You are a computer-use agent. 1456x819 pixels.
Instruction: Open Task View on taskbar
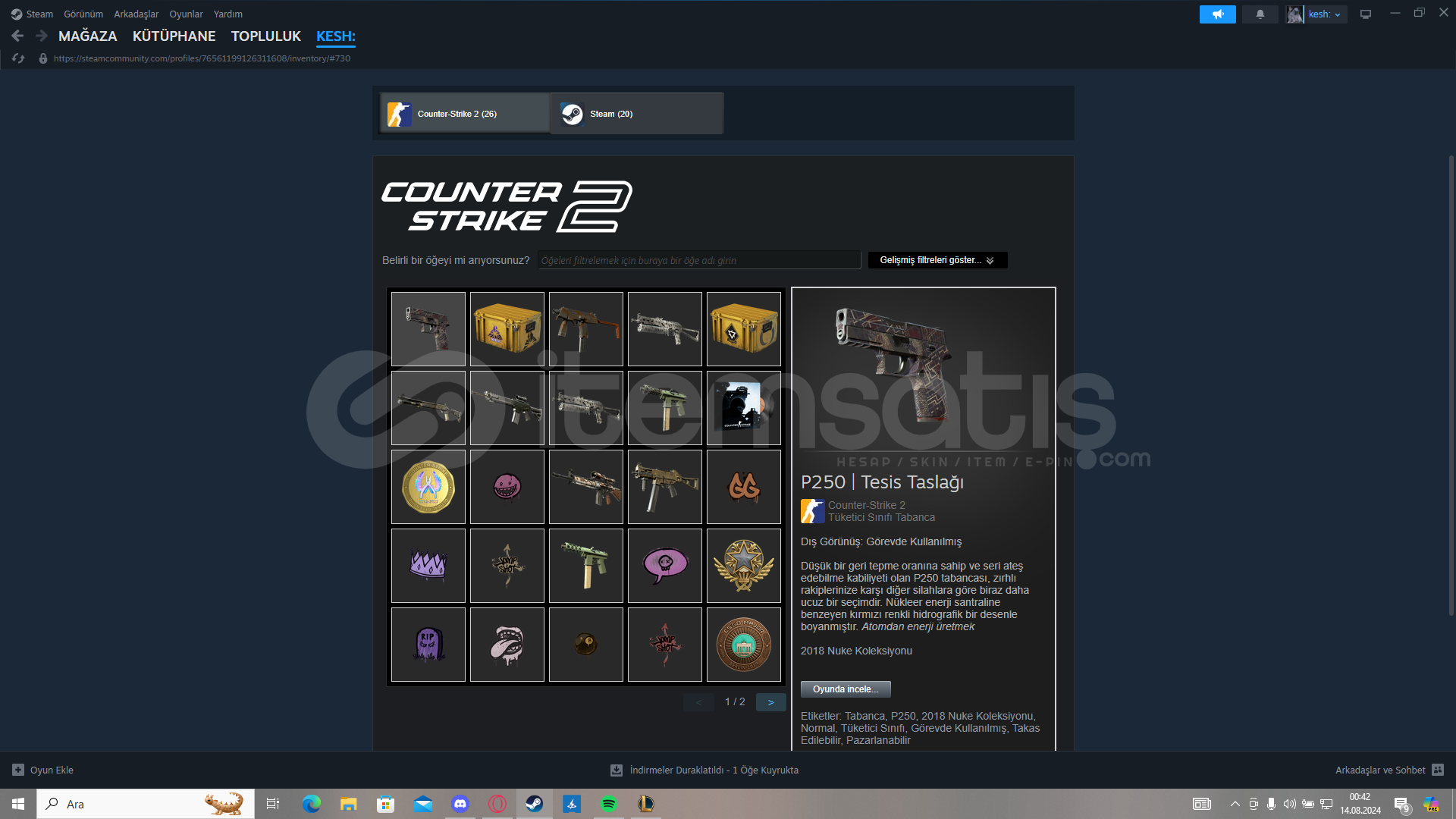click(273, 804)
